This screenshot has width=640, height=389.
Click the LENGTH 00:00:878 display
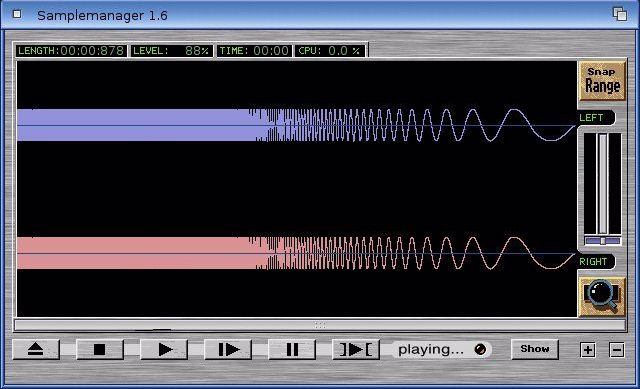(71, 51)
